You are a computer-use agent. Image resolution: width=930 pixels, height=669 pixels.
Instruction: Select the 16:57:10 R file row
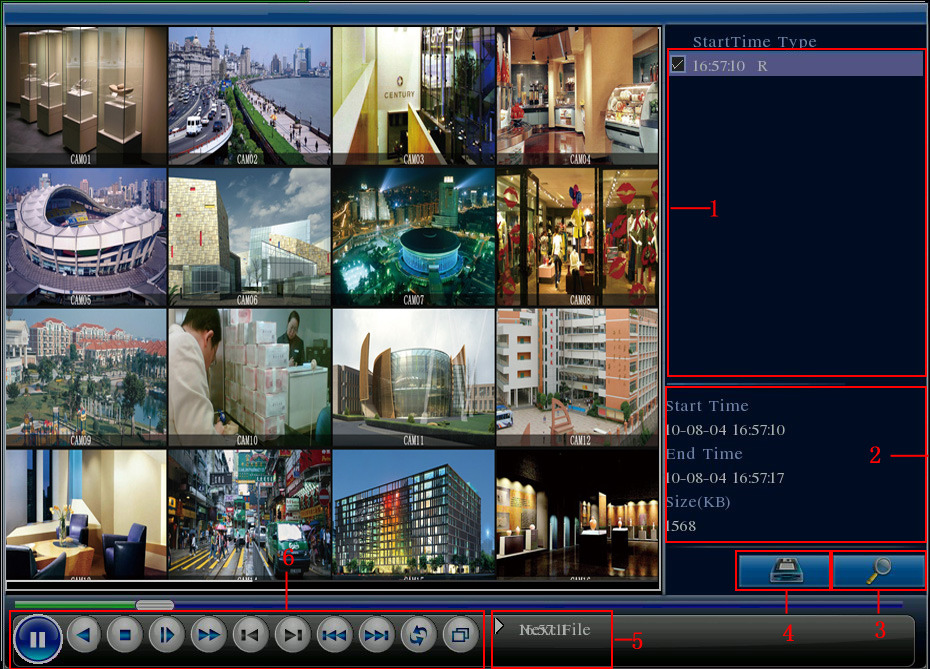(x=795, y=64)
